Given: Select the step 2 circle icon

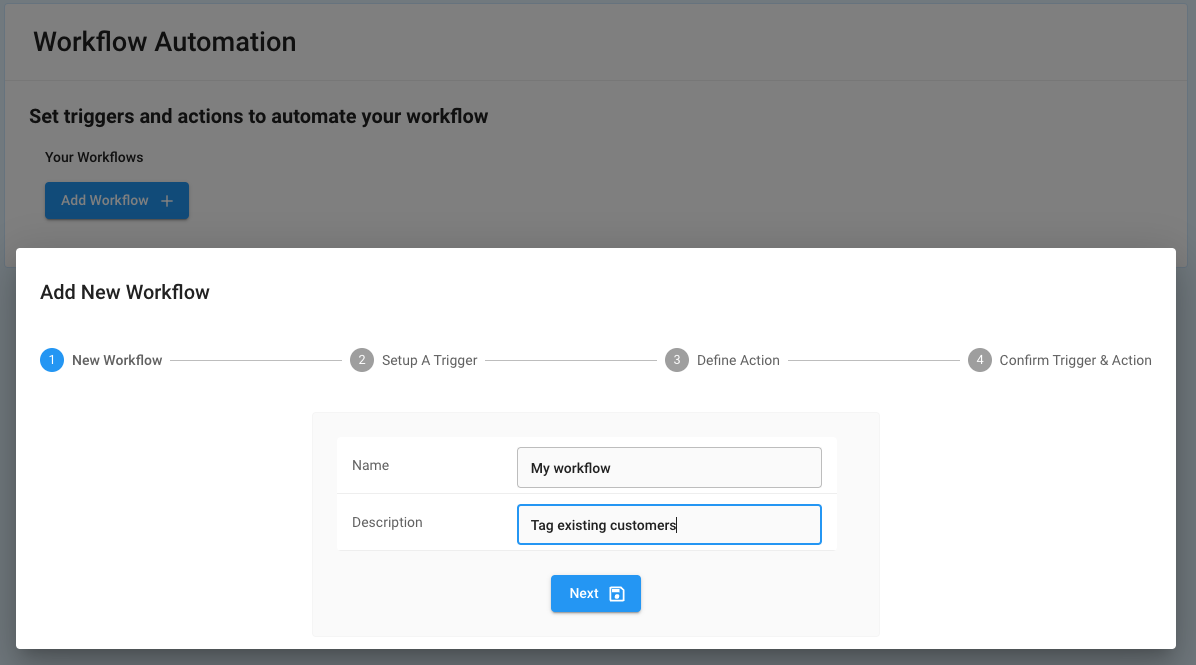Looking at the screenshot, I should pyautogui.click(x=362, y=360).
